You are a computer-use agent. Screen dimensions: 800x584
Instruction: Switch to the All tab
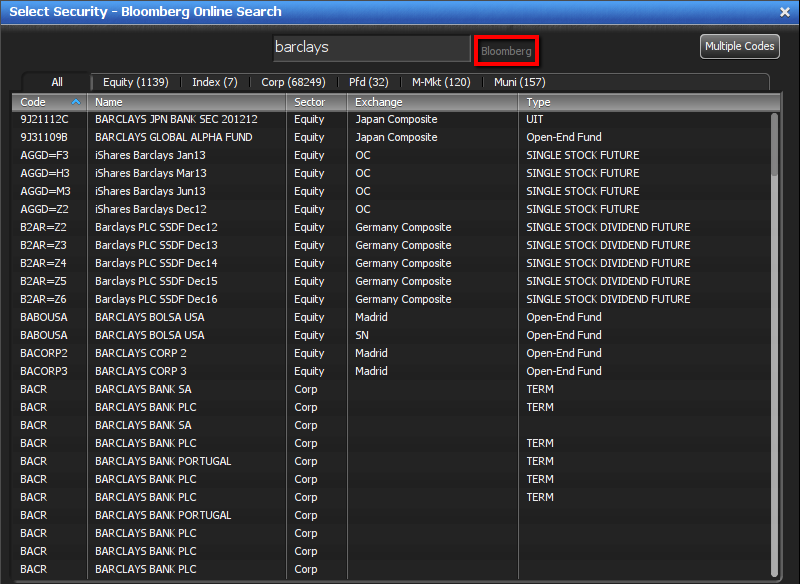(57, 82)
